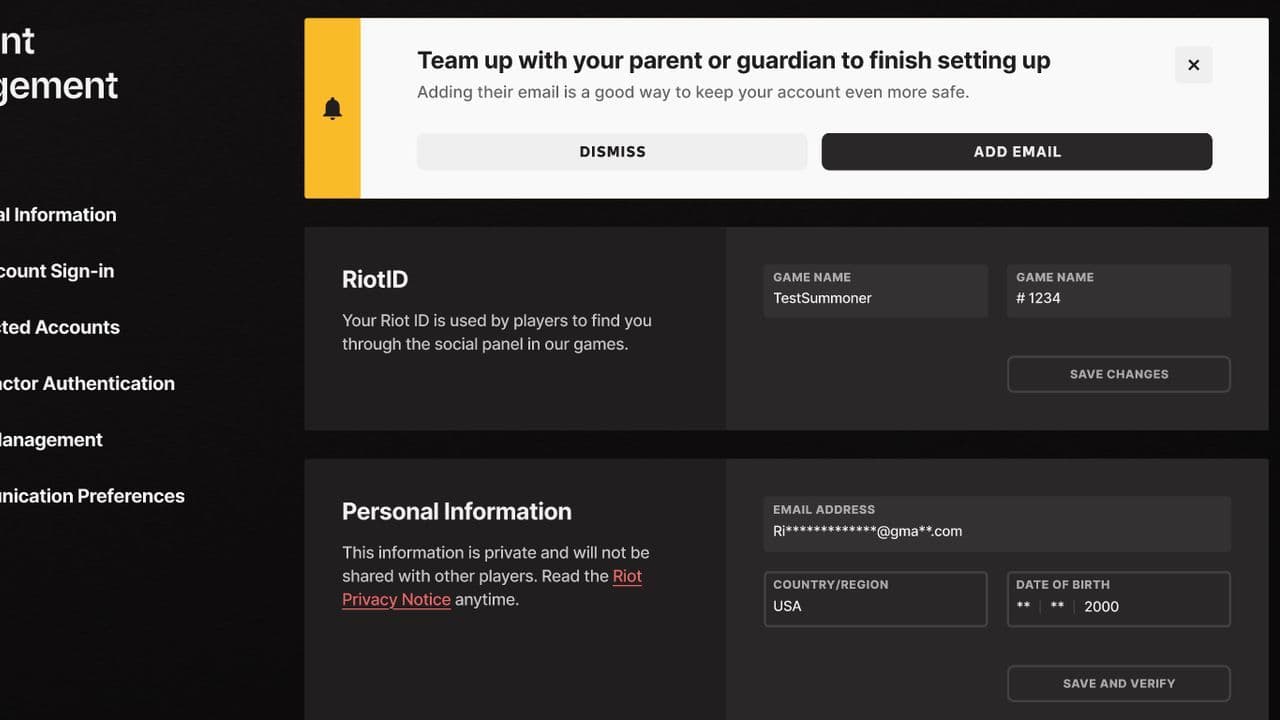Edit the TestSummoner game name field

click(875, 291)
